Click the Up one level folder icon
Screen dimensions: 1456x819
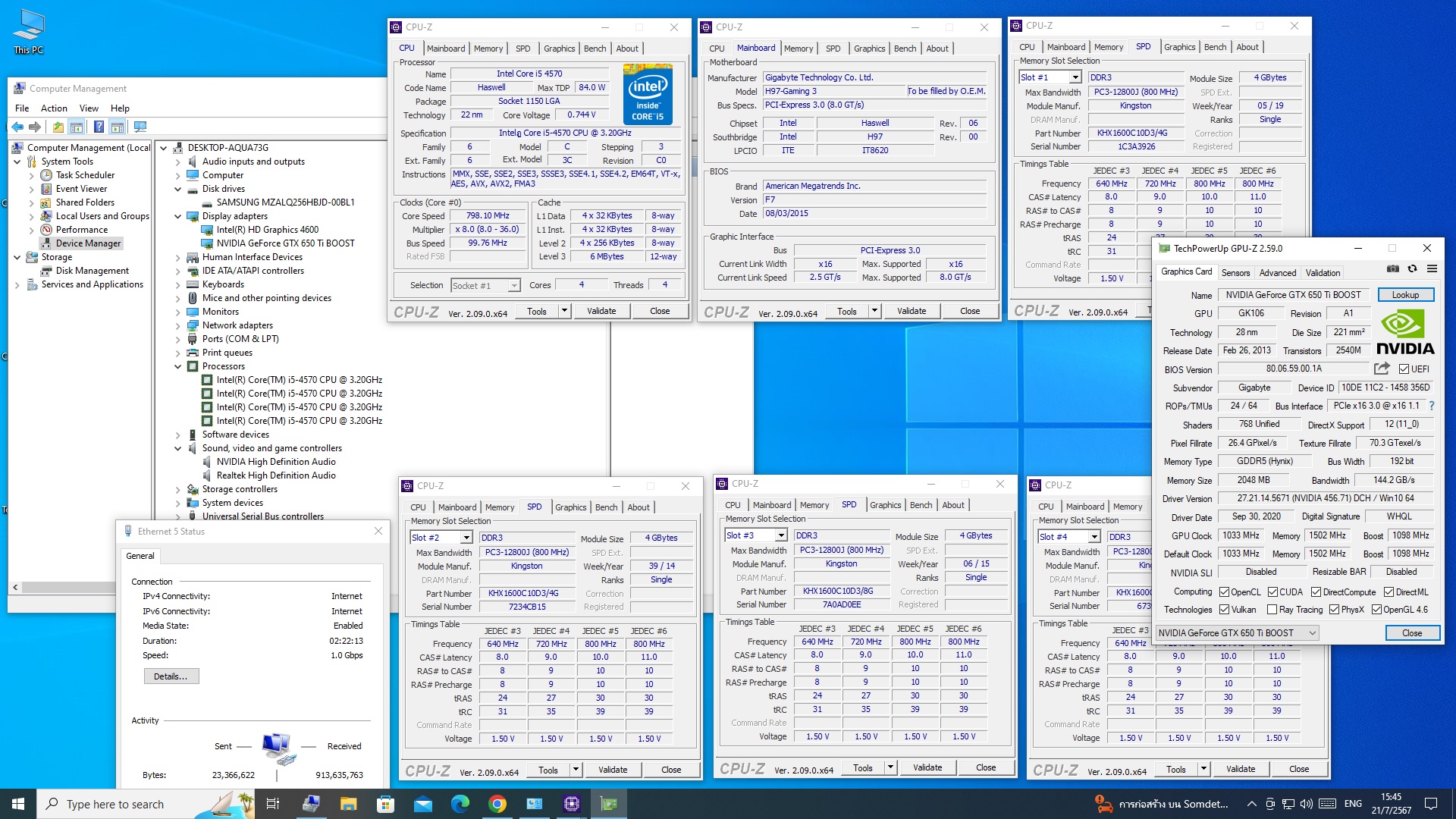pyautogui.click(x=58, y=127)
